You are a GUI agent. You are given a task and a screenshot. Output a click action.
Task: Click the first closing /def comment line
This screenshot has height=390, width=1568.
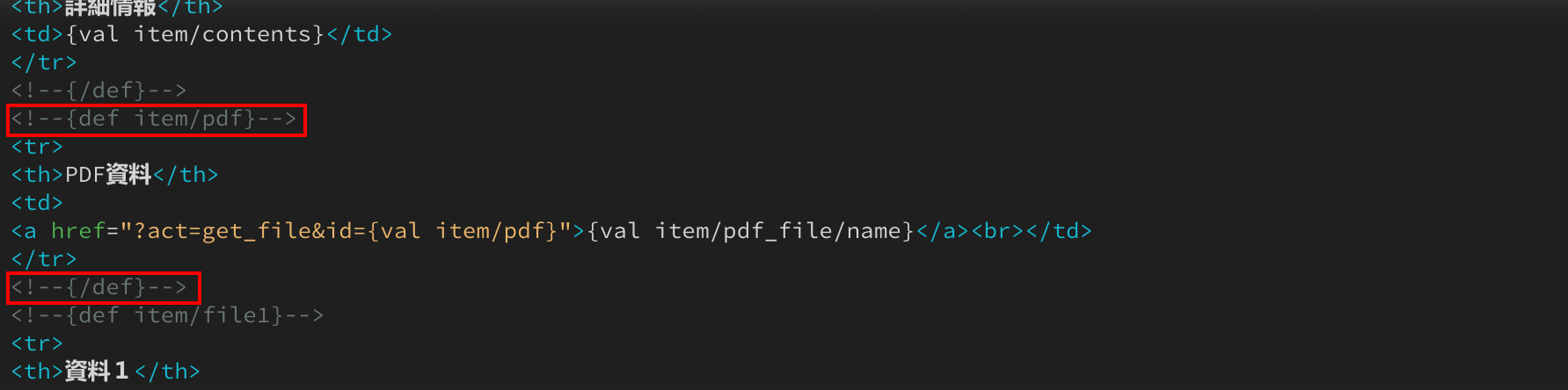click(x=99, y=90)
